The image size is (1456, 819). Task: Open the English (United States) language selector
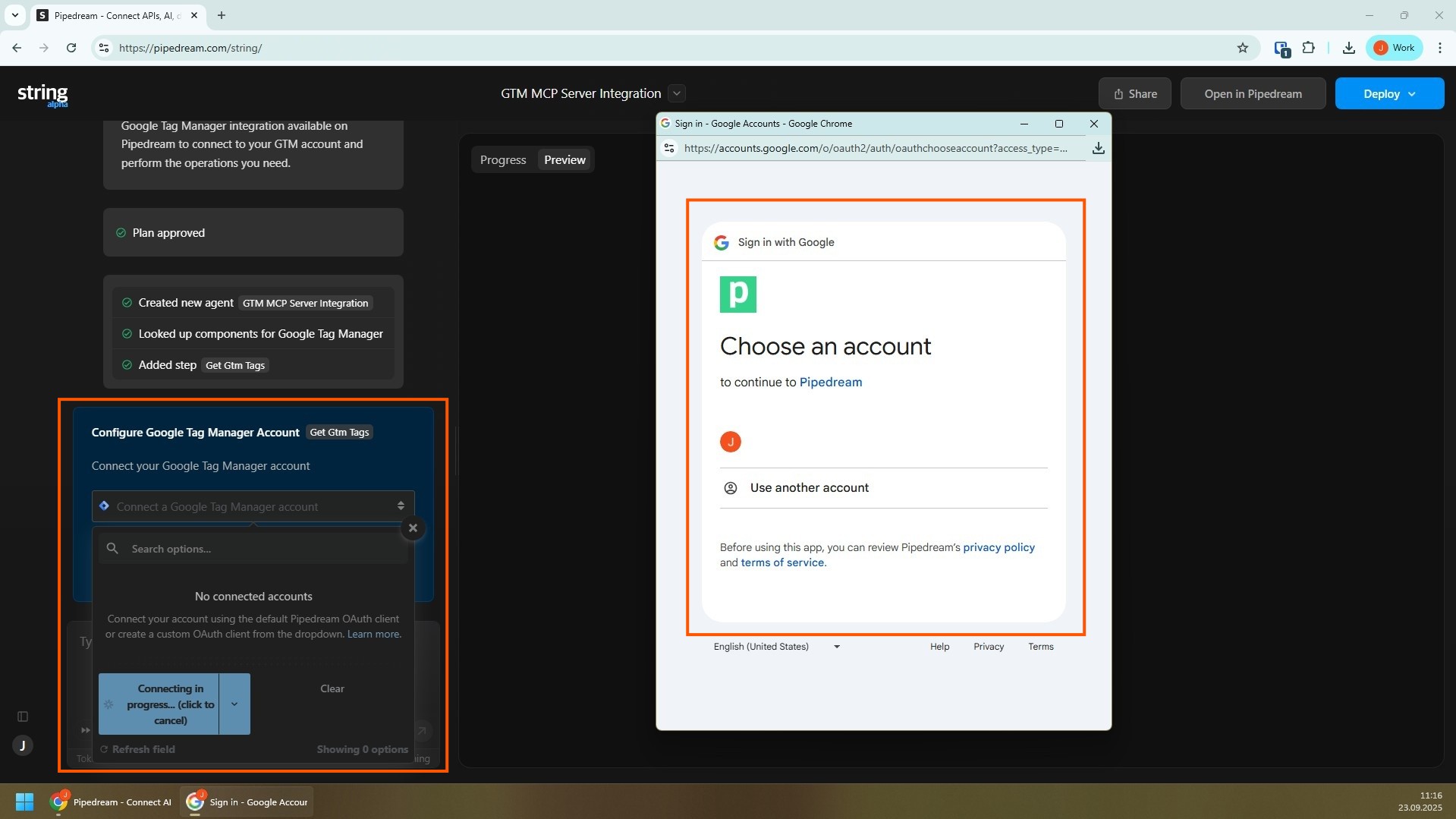[775, 647]
